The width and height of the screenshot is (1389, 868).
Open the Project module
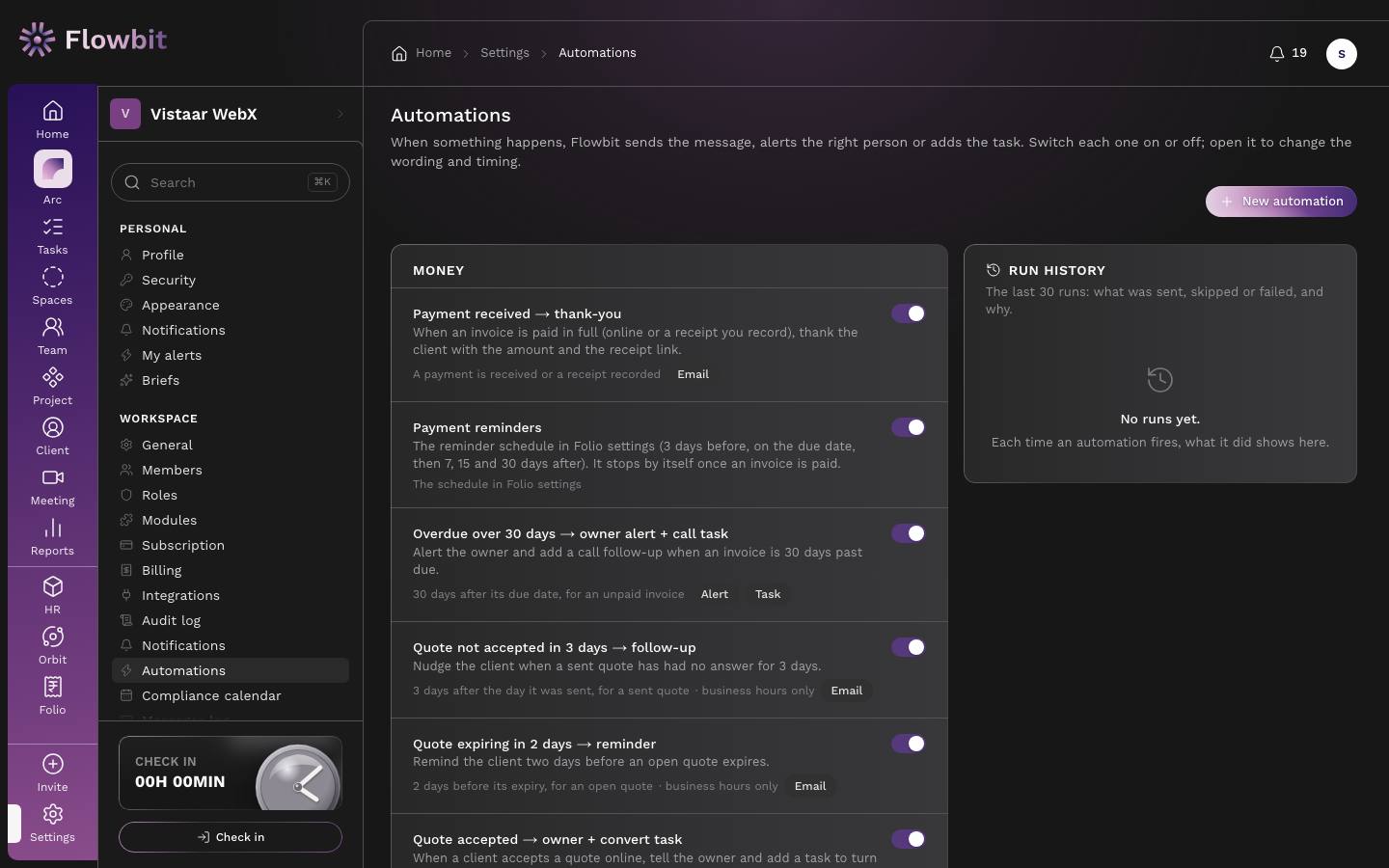[x=52, y=387]
